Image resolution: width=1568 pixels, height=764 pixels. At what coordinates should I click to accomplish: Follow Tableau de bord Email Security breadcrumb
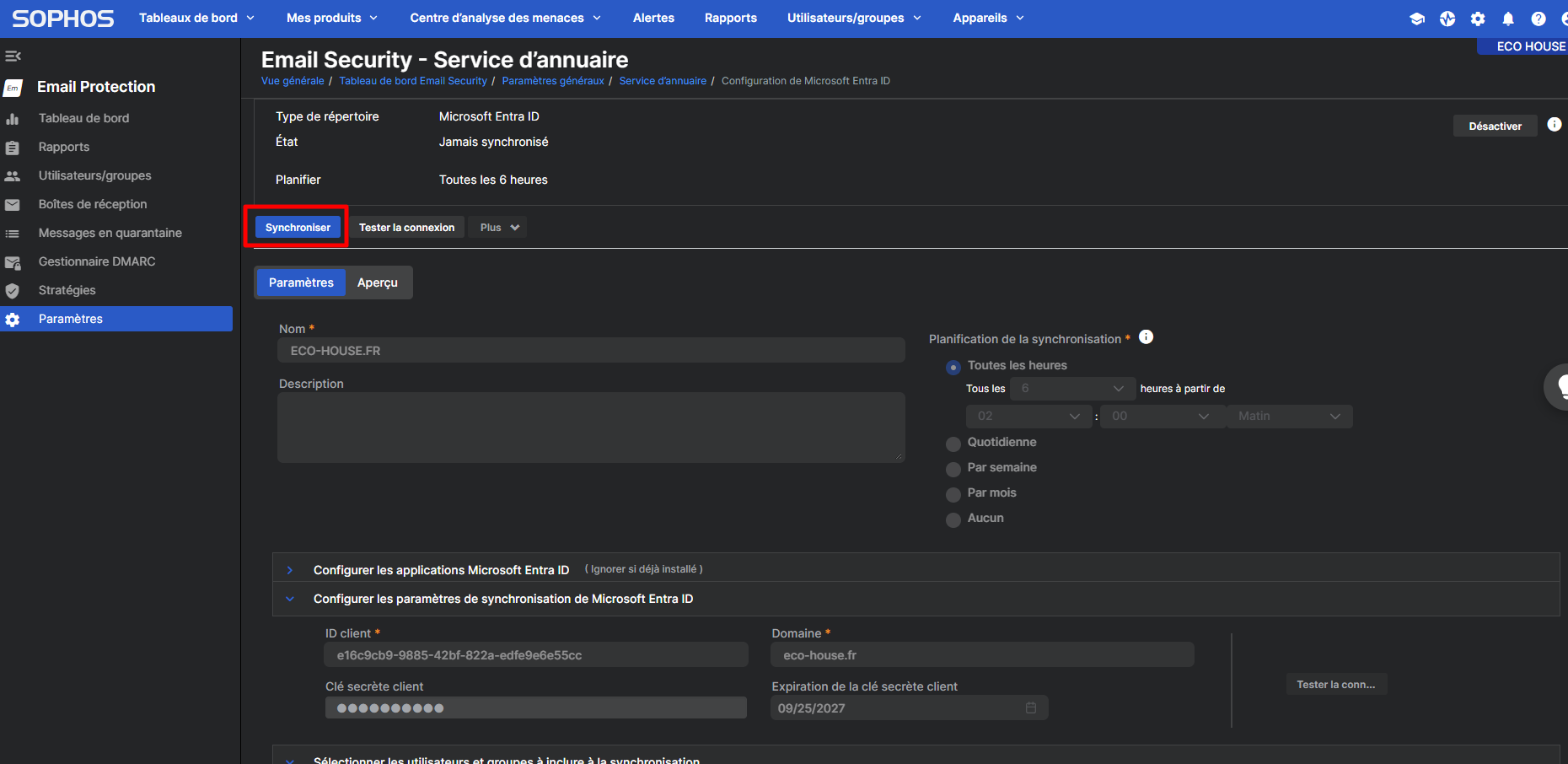click(413, 81)
